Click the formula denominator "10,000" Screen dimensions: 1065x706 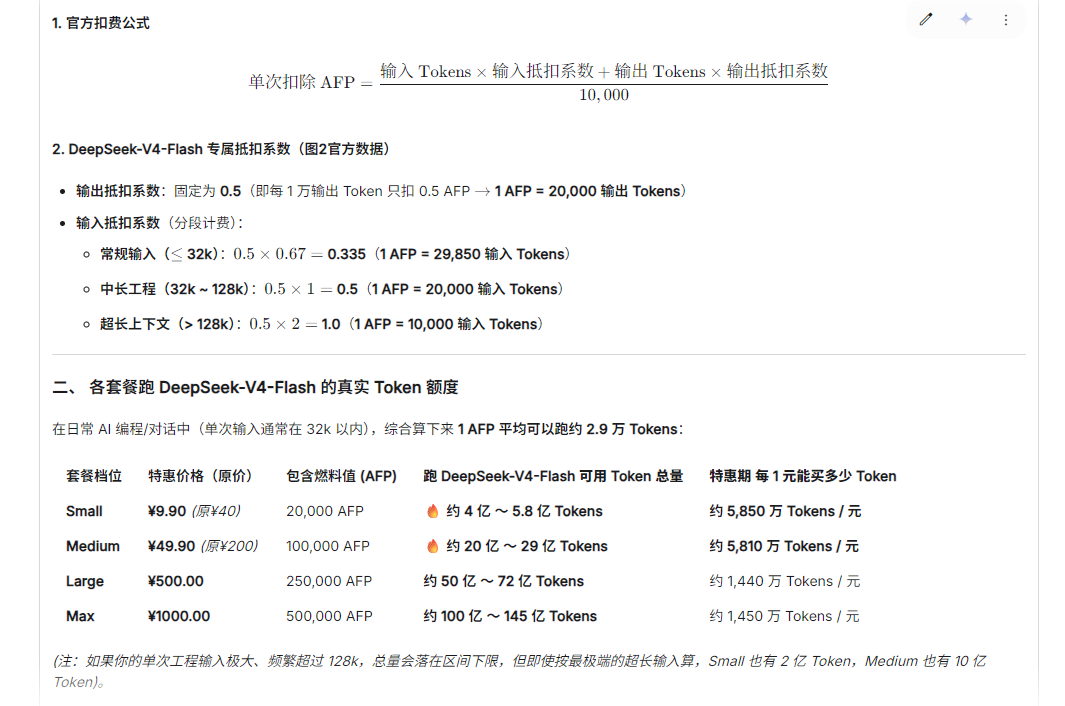click(604, 95)
